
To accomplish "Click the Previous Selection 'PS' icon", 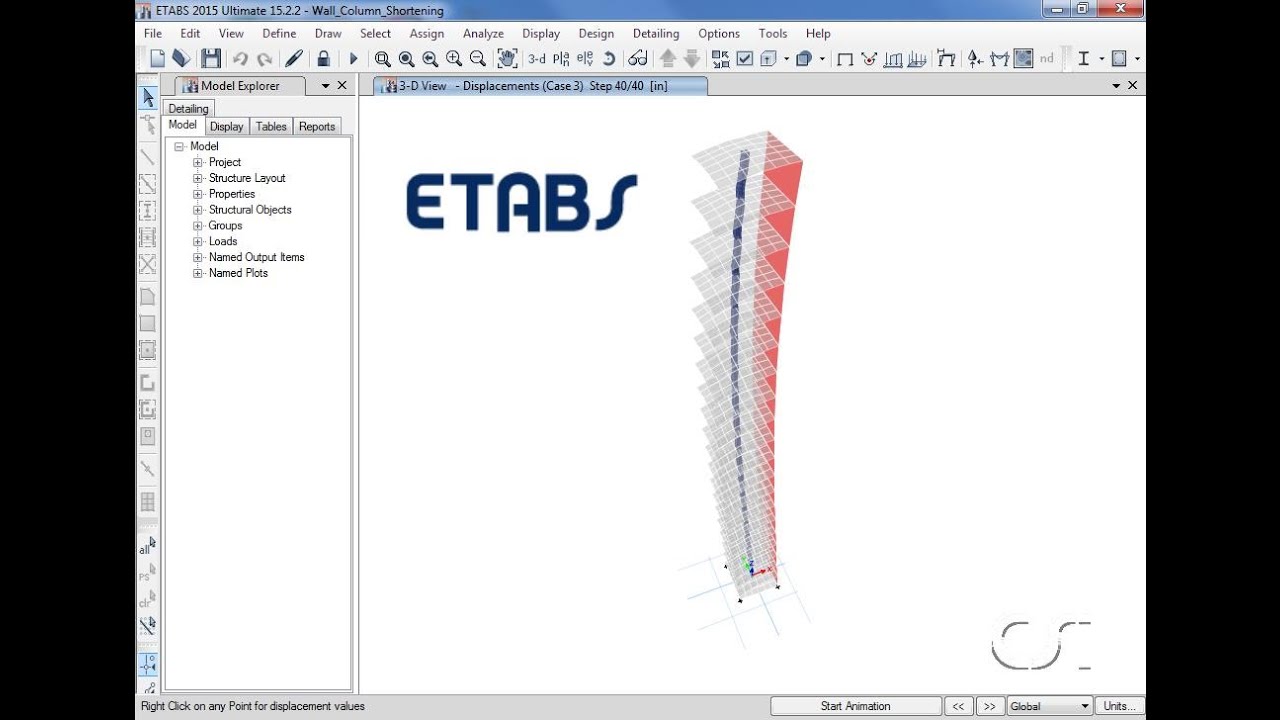I will (148, 573).
